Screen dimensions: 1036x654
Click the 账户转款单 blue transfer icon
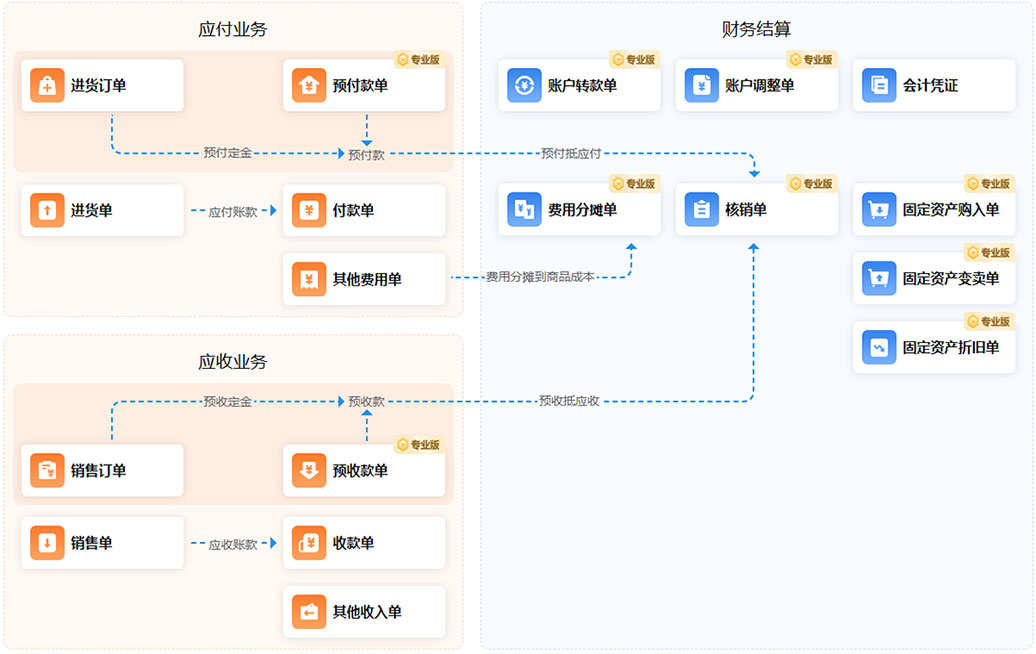tap(524, 85)
